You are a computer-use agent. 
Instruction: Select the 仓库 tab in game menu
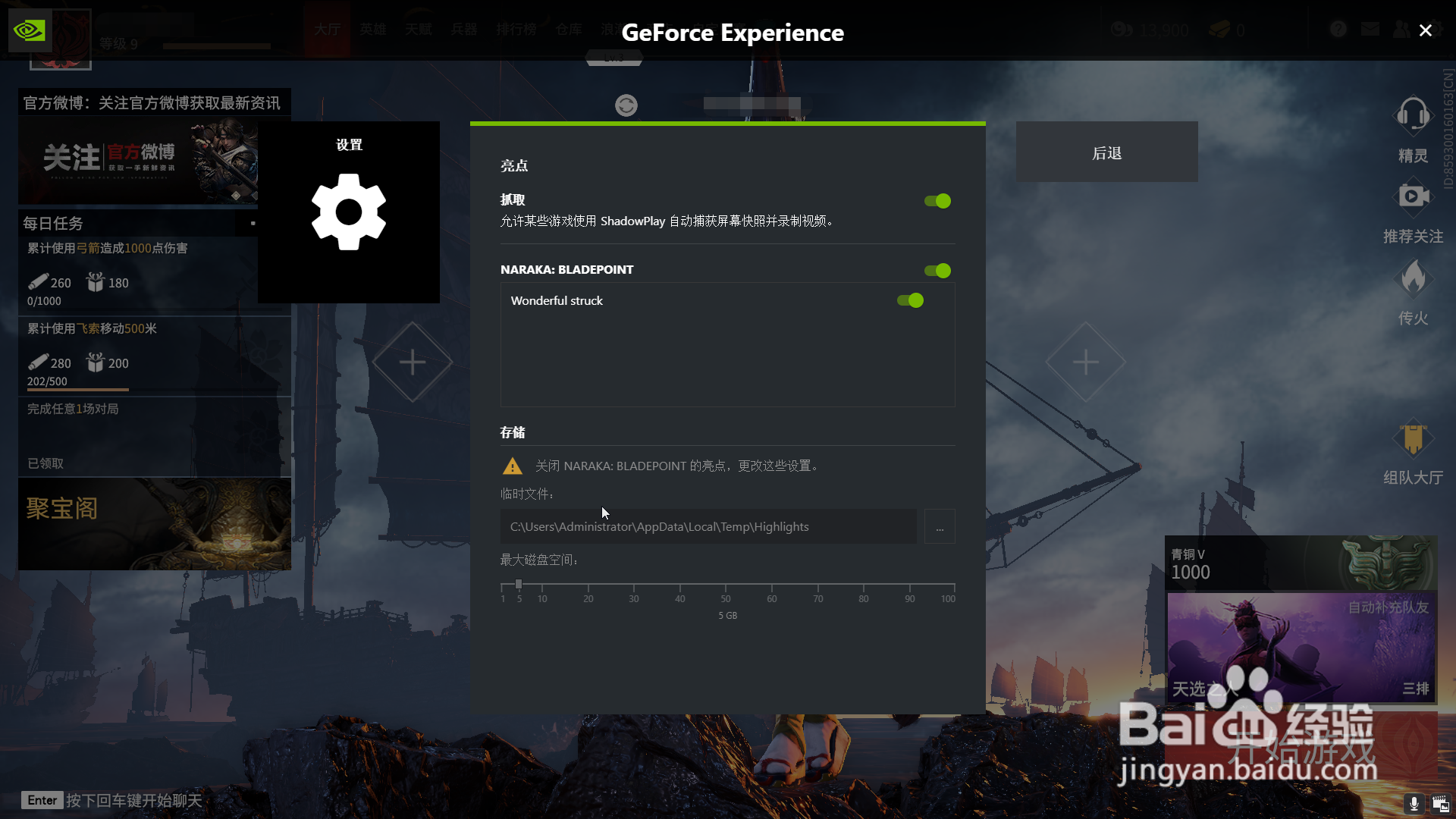click(x=569, y=30)
